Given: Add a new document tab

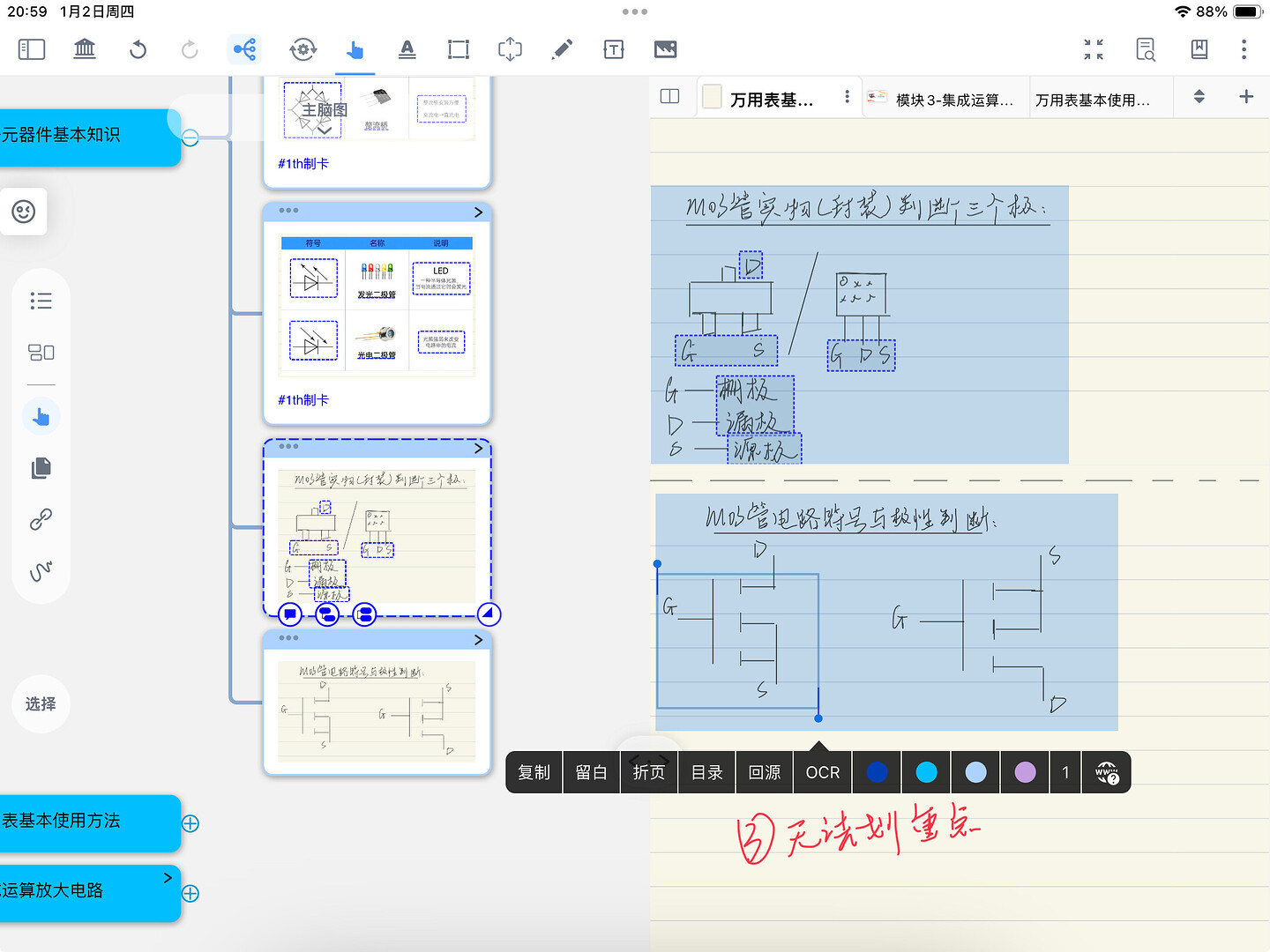Looking at the screenshot, I should coord(1245,96).
